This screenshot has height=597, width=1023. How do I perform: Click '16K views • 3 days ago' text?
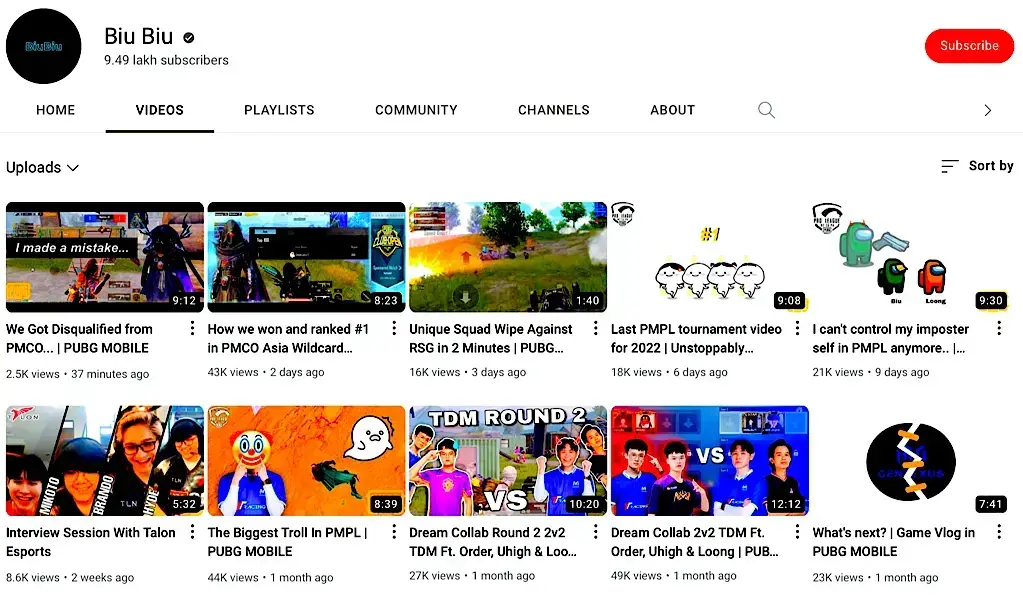468,372
